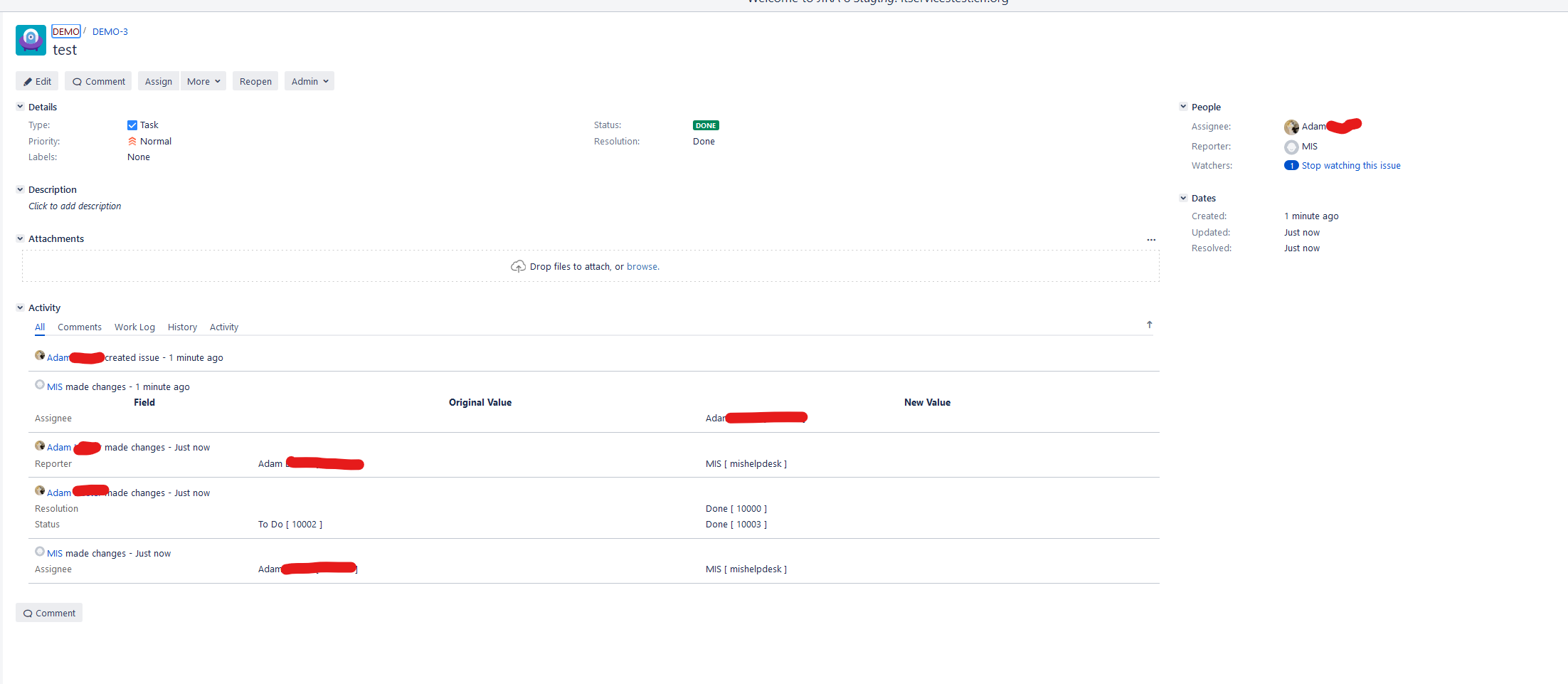Collapse the People section
Image resolution: width=1568 pixels, height=684 pixels.
pyautogui.click(x=1183, y=107)
